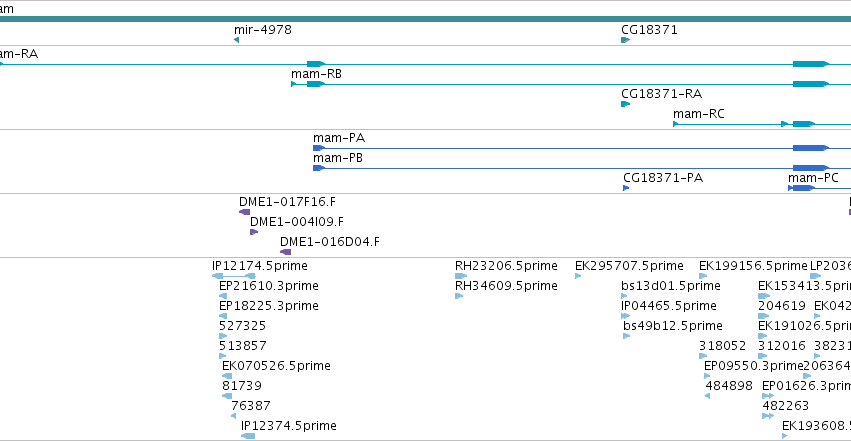This screenshot has height=441, width=851.
Task: Click the 76387 feature label
Action: coord(251,406)
